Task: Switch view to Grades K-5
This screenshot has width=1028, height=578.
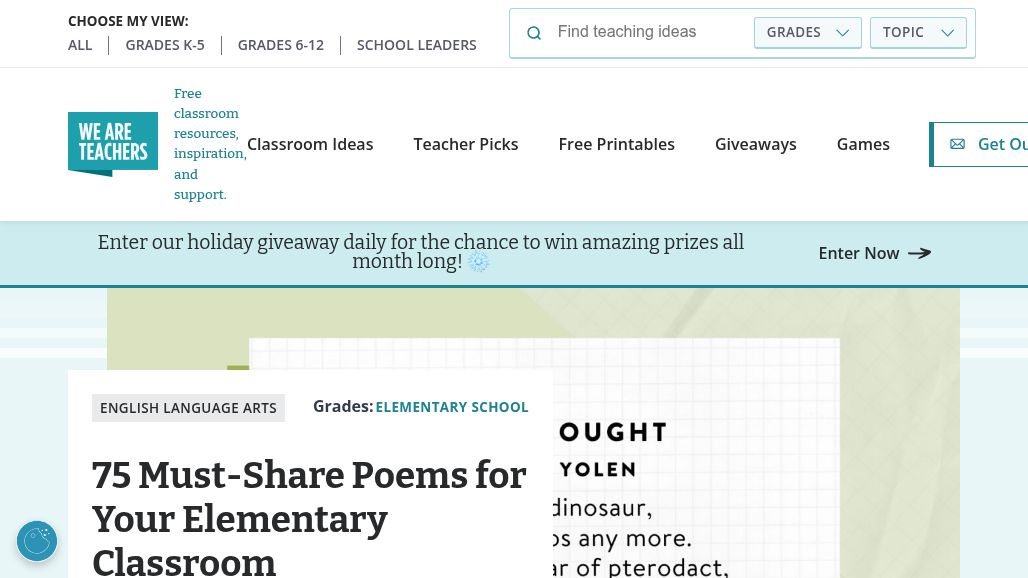Action: pos(165,45)
